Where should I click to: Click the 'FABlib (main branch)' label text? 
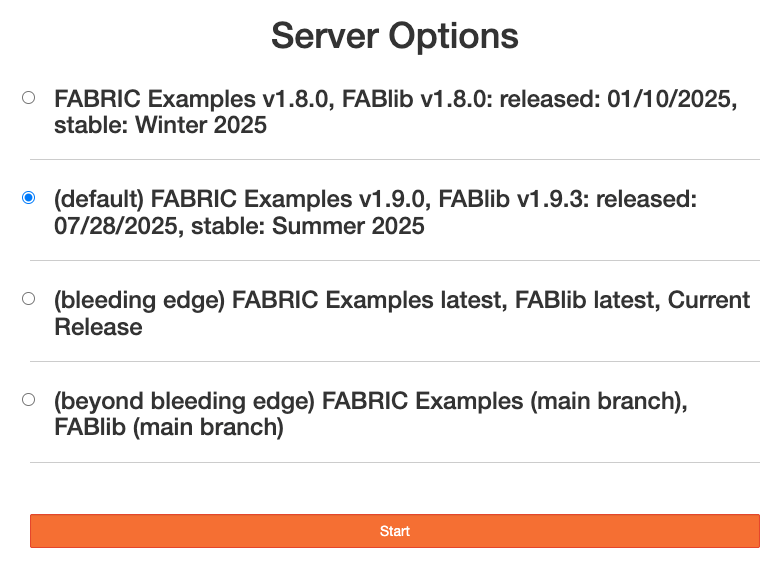pyautogui.click(x=169, y=428)
